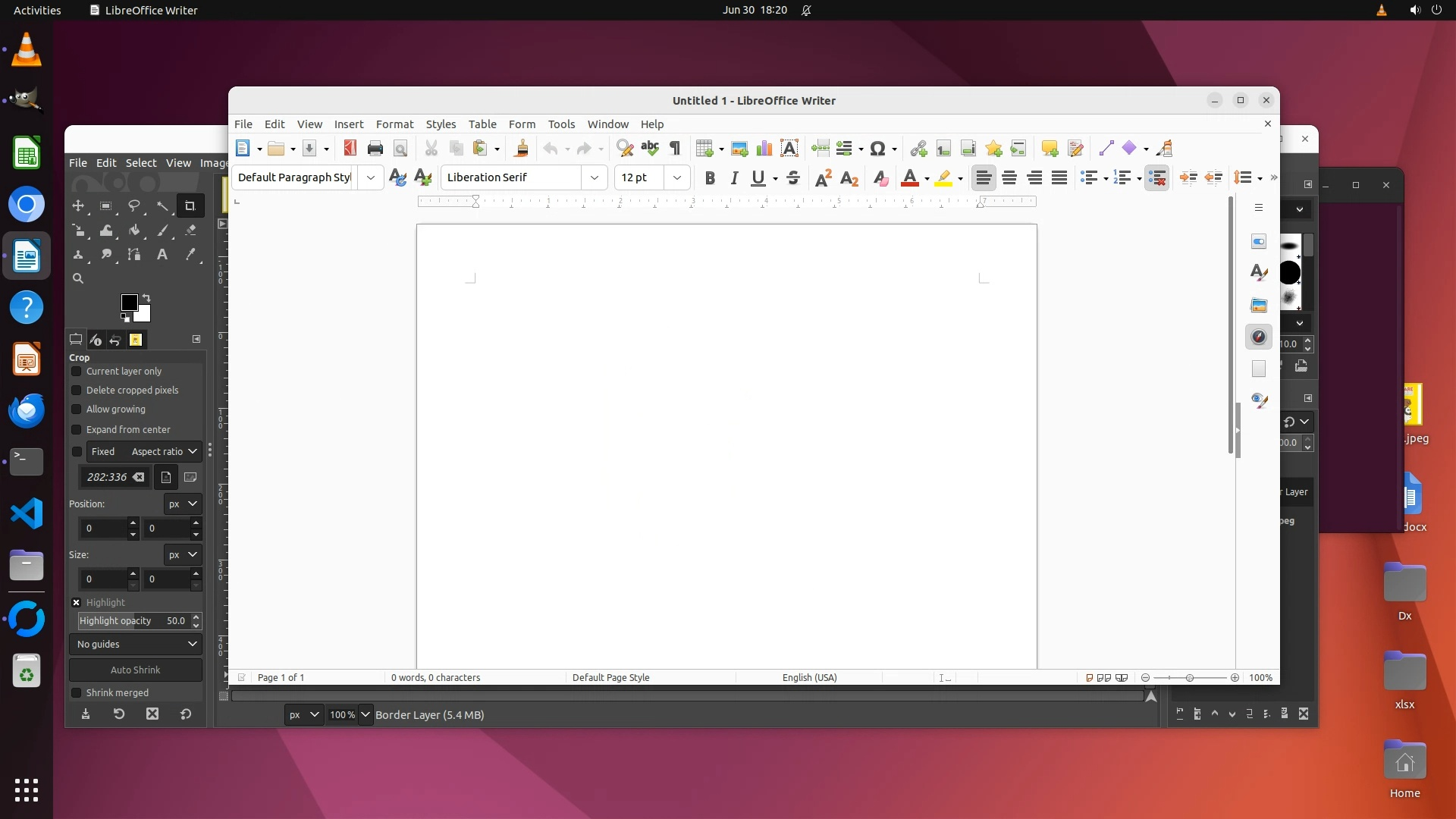Open Thunderbird from the dock
The height and width of the screenshot is (819, 1456).
coord(27,411)
